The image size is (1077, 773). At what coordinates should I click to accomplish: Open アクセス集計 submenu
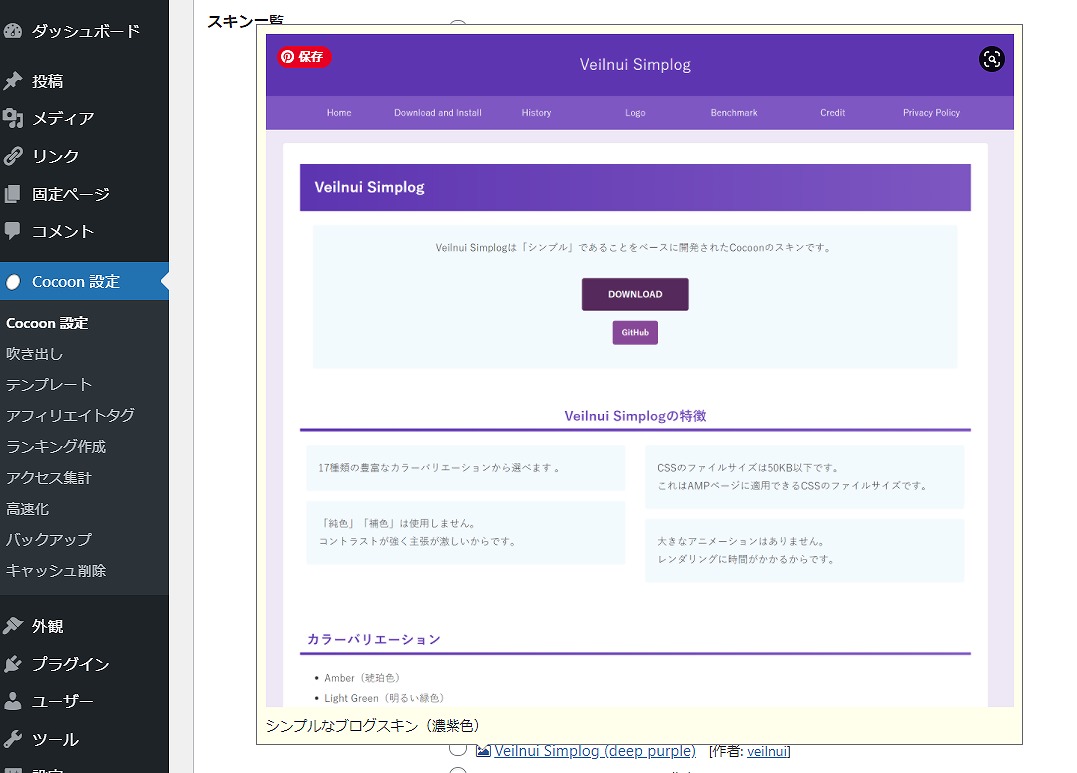[x=49, y=478]
